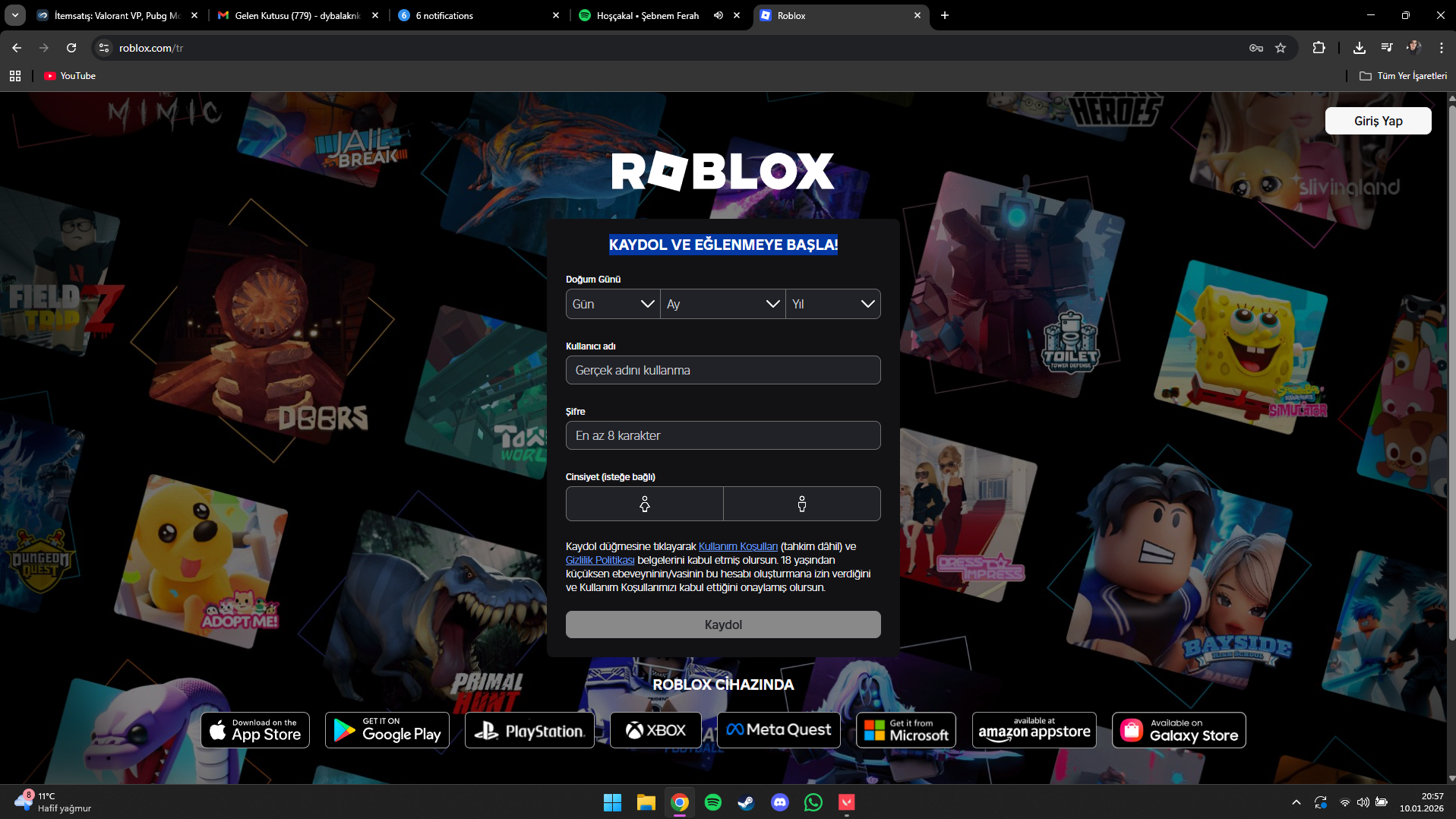This screenshot has width=1456, height=819.
Task: Expand the Gün day dropdown
Action: 613,304
